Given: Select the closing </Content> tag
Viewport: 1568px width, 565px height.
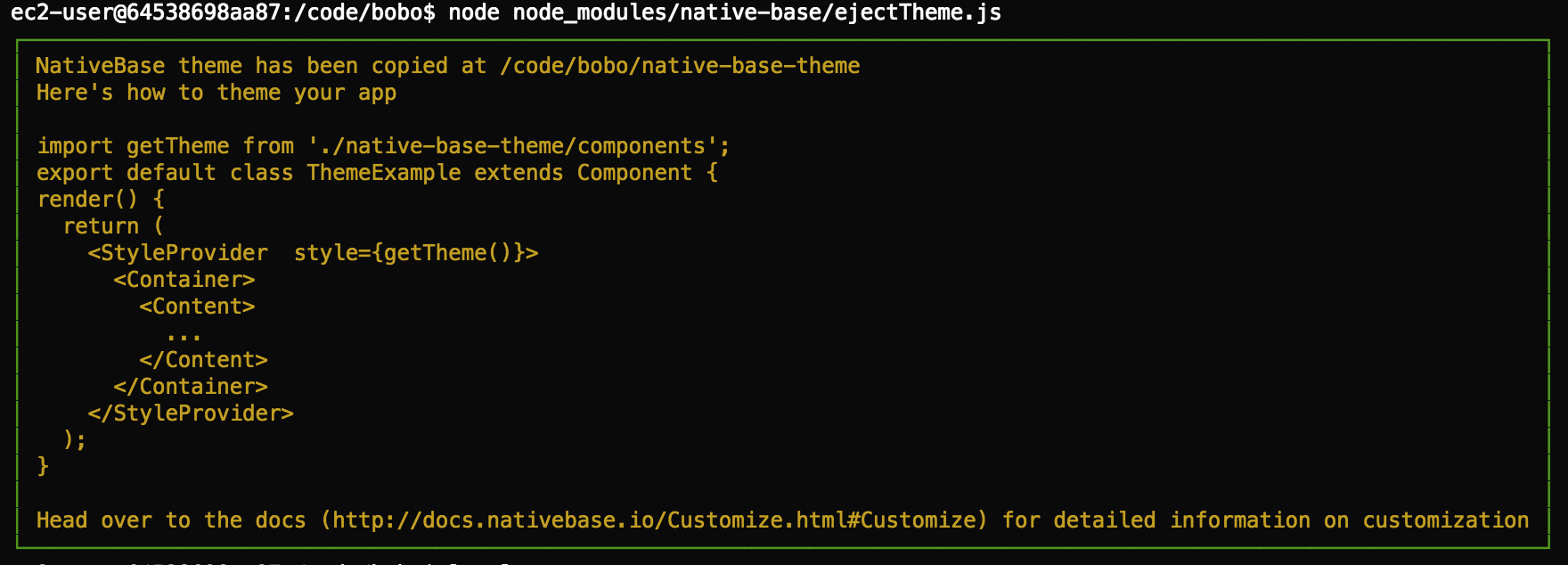Looking at the screenshot, I should (x=204, y=360).
